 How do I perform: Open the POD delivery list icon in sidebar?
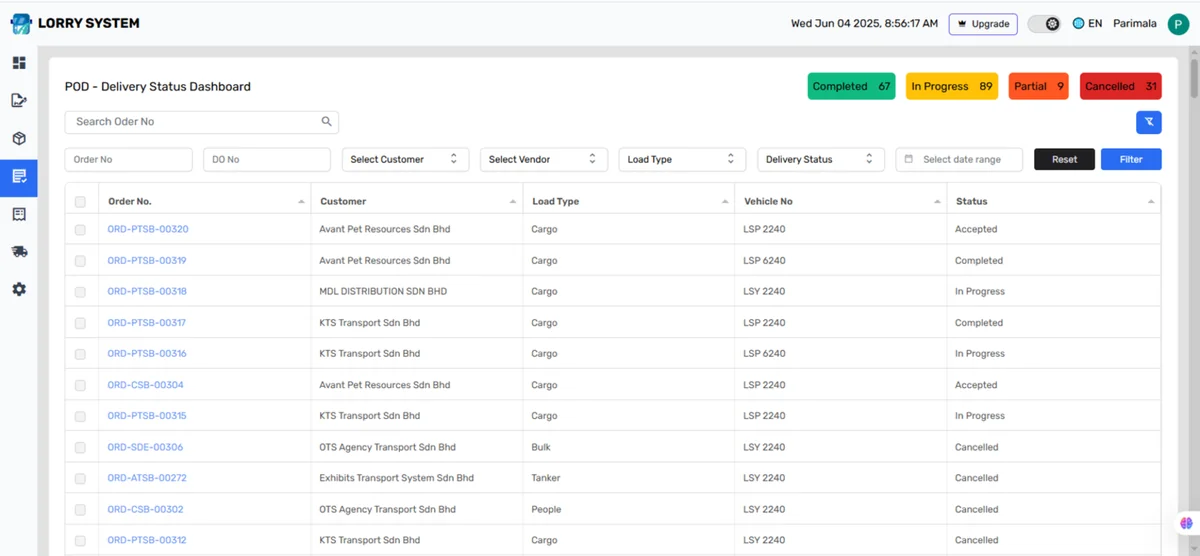click(19, 177)
